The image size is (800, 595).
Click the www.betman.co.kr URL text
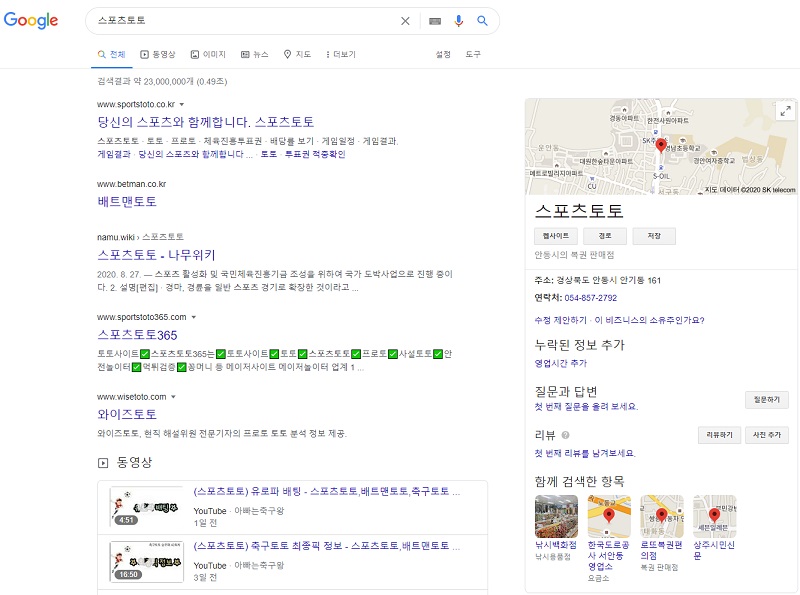click(132, 184)
